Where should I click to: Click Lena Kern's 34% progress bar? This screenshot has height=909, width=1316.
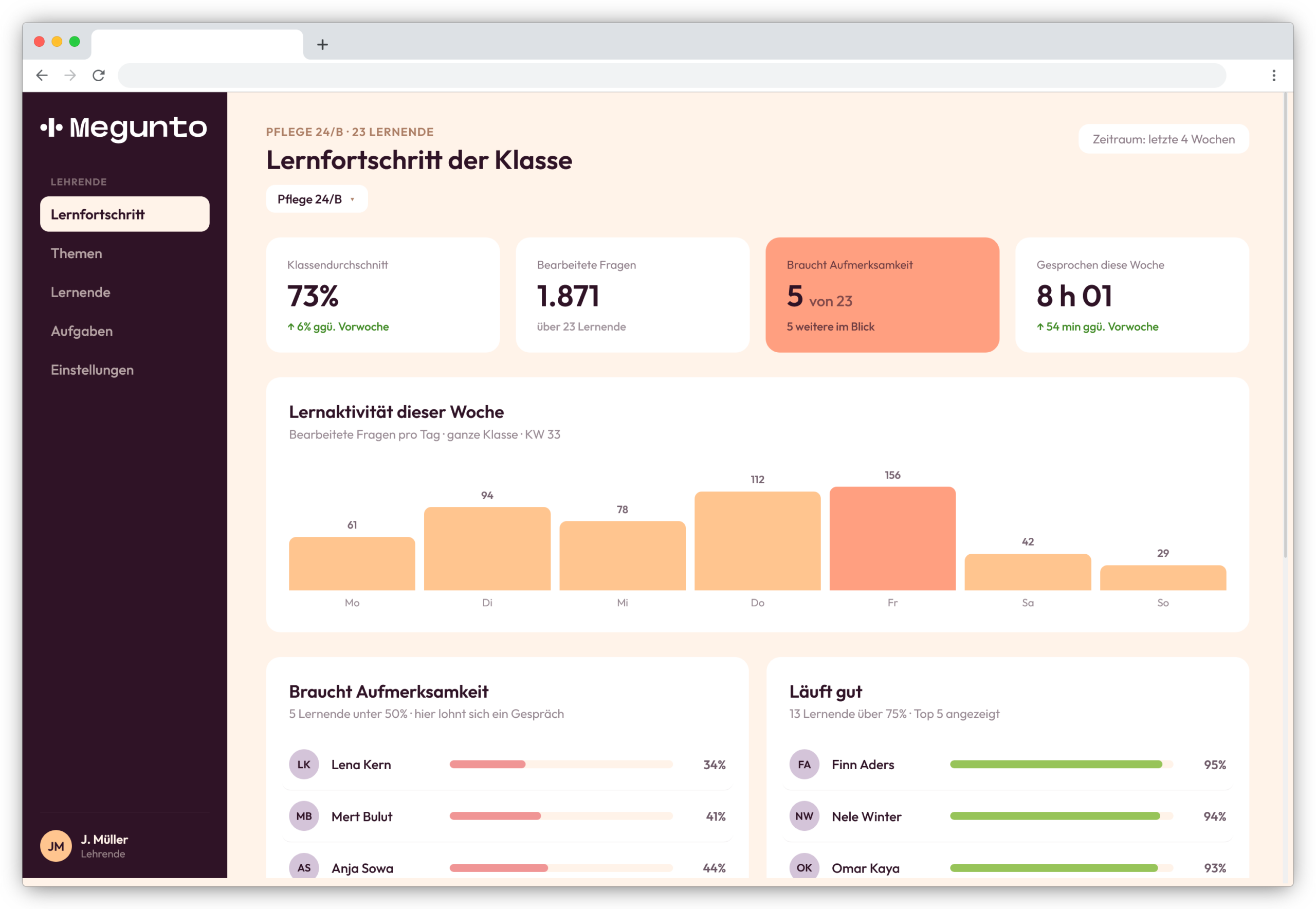pyautogui.click(x=561, y=765)
